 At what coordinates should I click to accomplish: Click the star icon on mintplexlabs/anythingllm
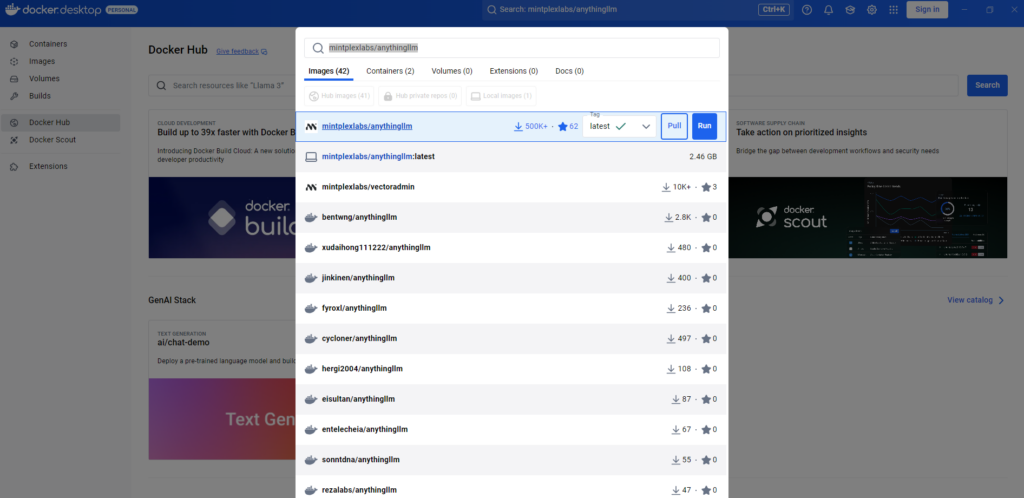pyautogui.click(x=562, y=127)
